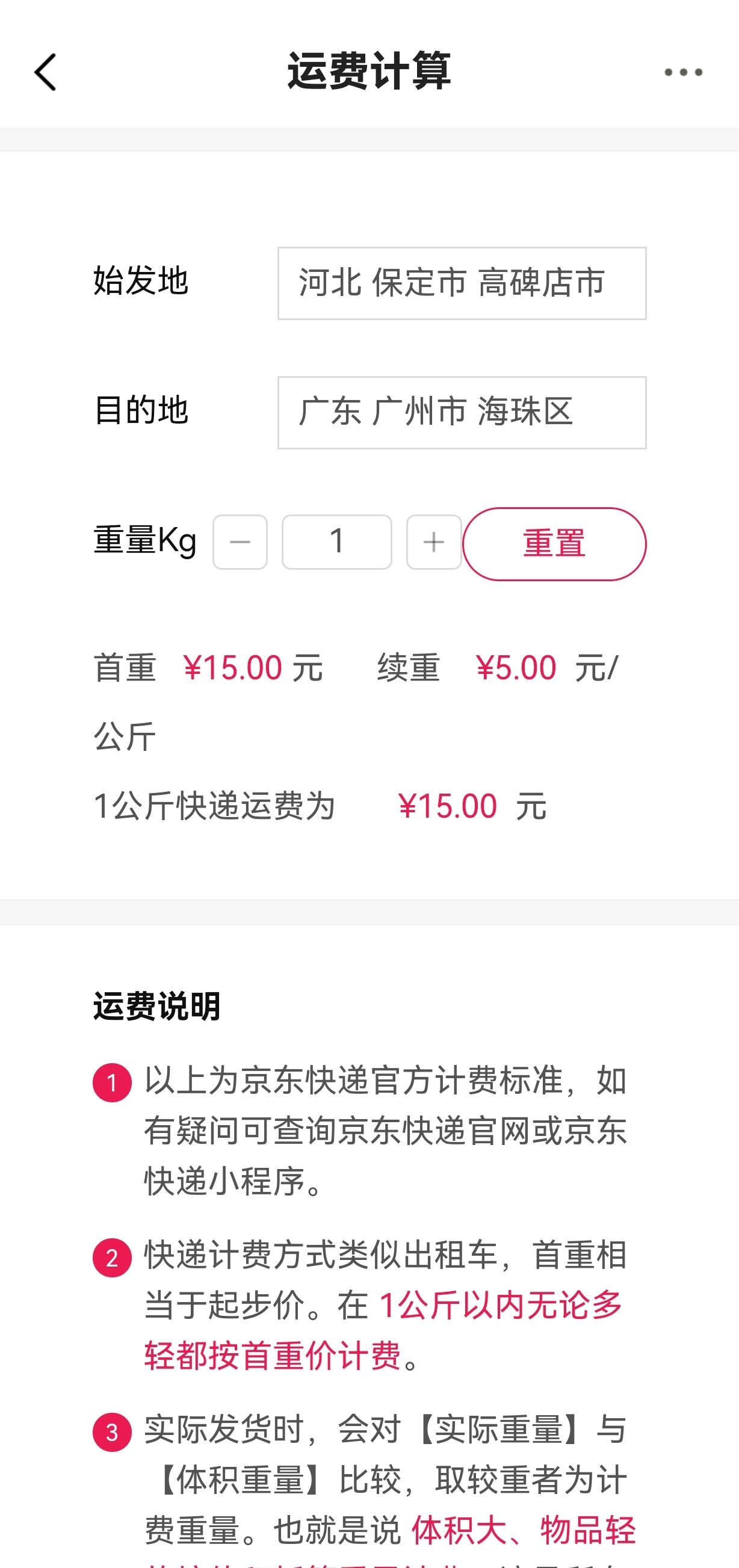
Task: Tap the 目的地 label
Action: click(141, 410)
